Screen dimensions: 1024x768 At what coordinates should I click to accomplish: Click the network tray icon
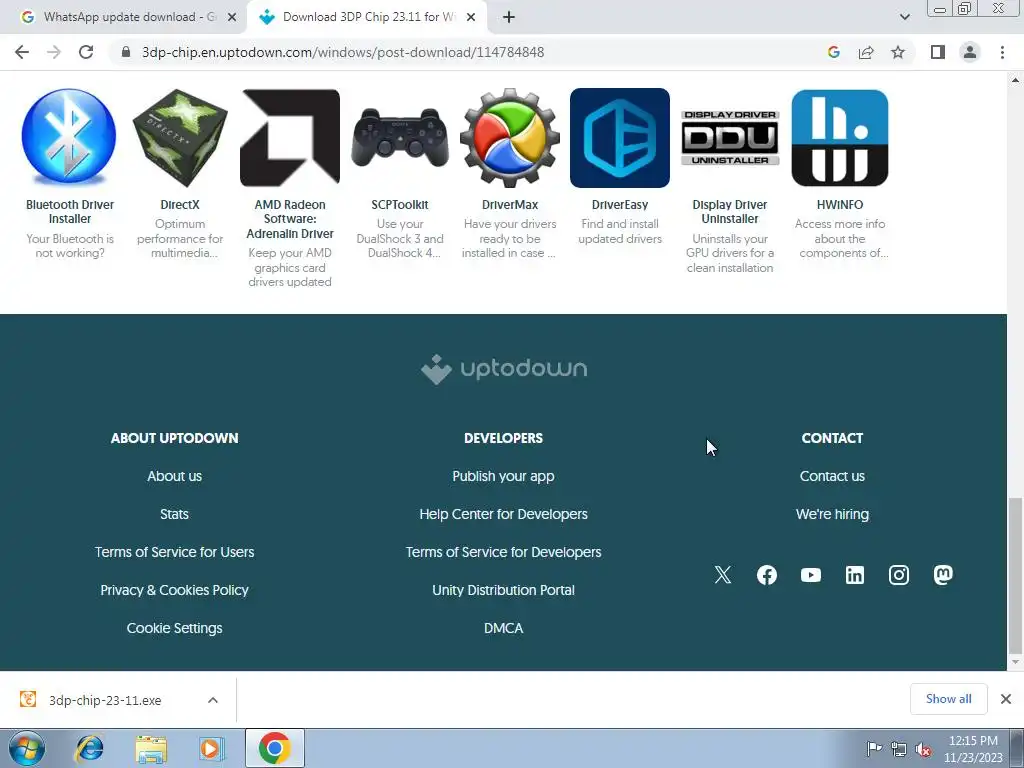pyautogui.click(x=899, y=749)
